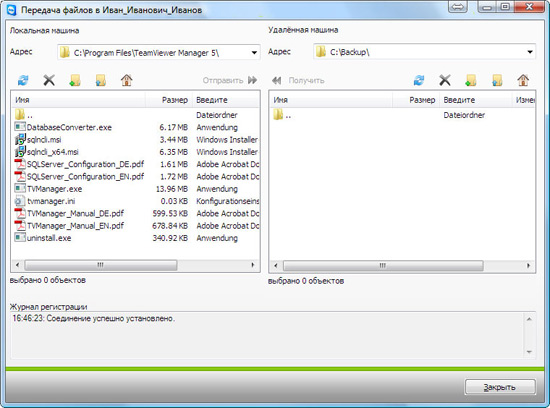
Task: Go to parent folder on local machine
Action: click(x=101, y=80)
